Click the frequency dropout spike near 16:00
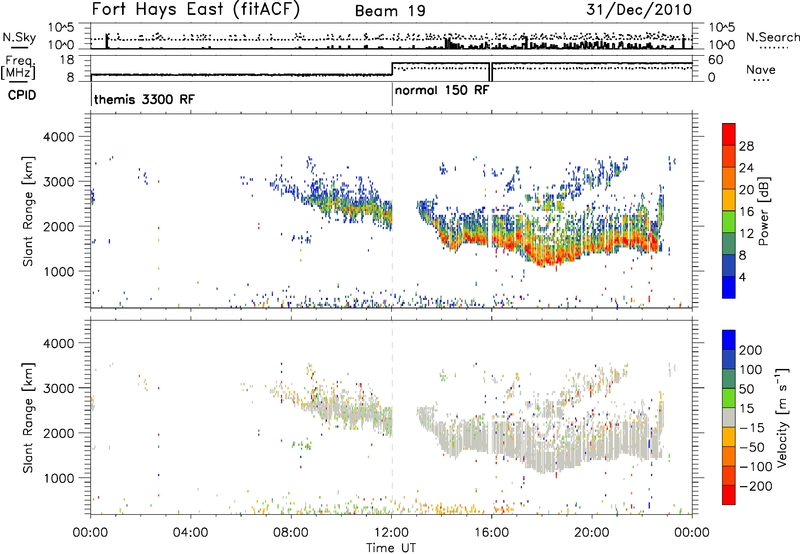 (x=490, y=72)
